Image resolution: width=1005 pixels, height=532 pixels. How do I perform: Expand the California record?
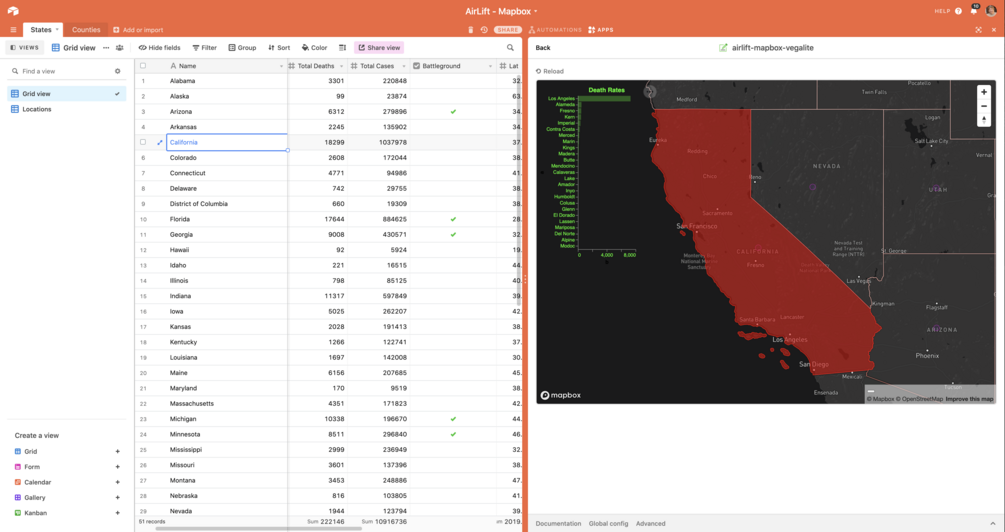tap(160, 142)
